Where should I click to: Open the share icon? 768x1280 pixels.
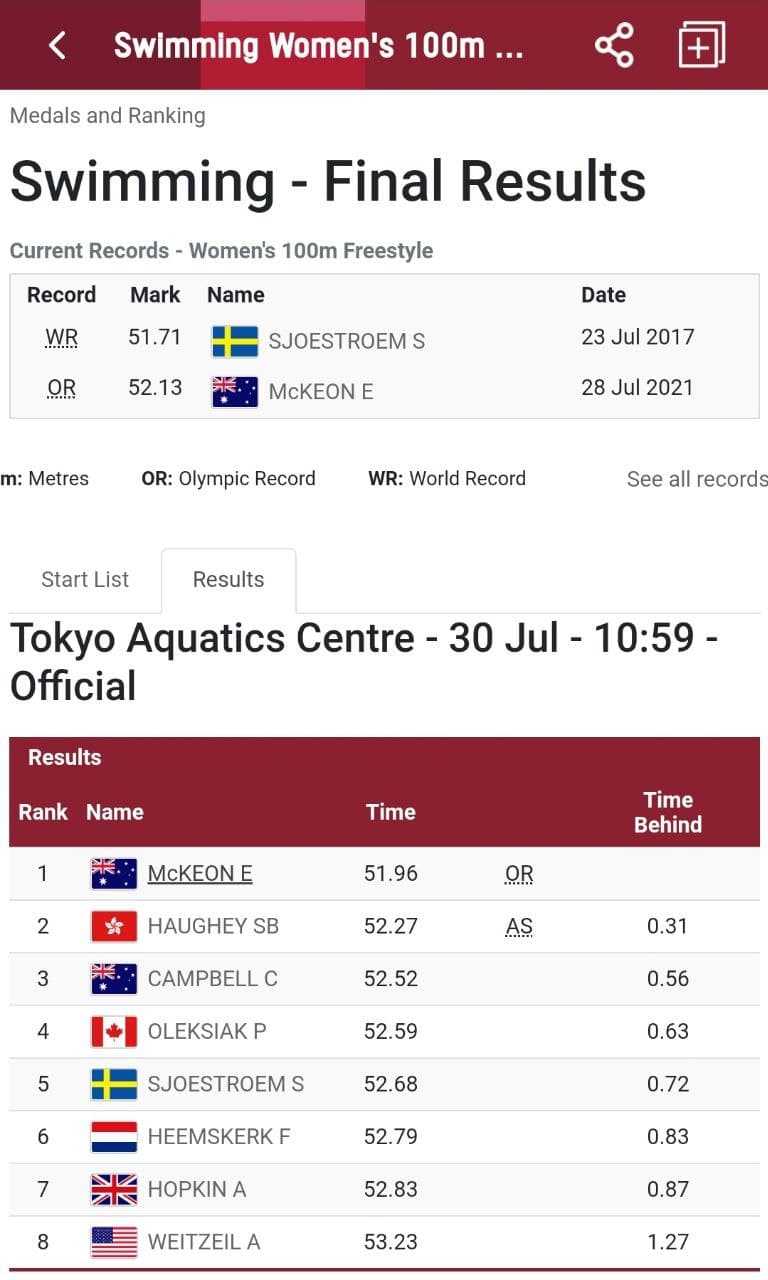[614, 45]
